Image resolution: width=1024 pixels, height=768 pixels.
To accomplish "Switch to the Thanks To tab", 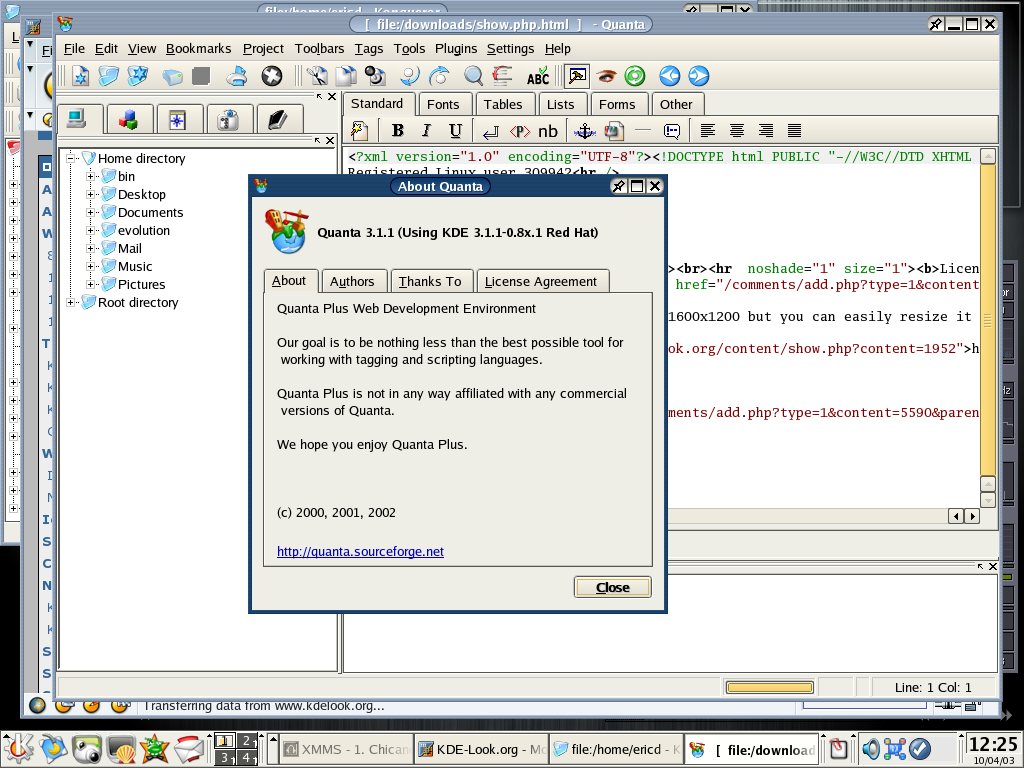I will point(430,281).
